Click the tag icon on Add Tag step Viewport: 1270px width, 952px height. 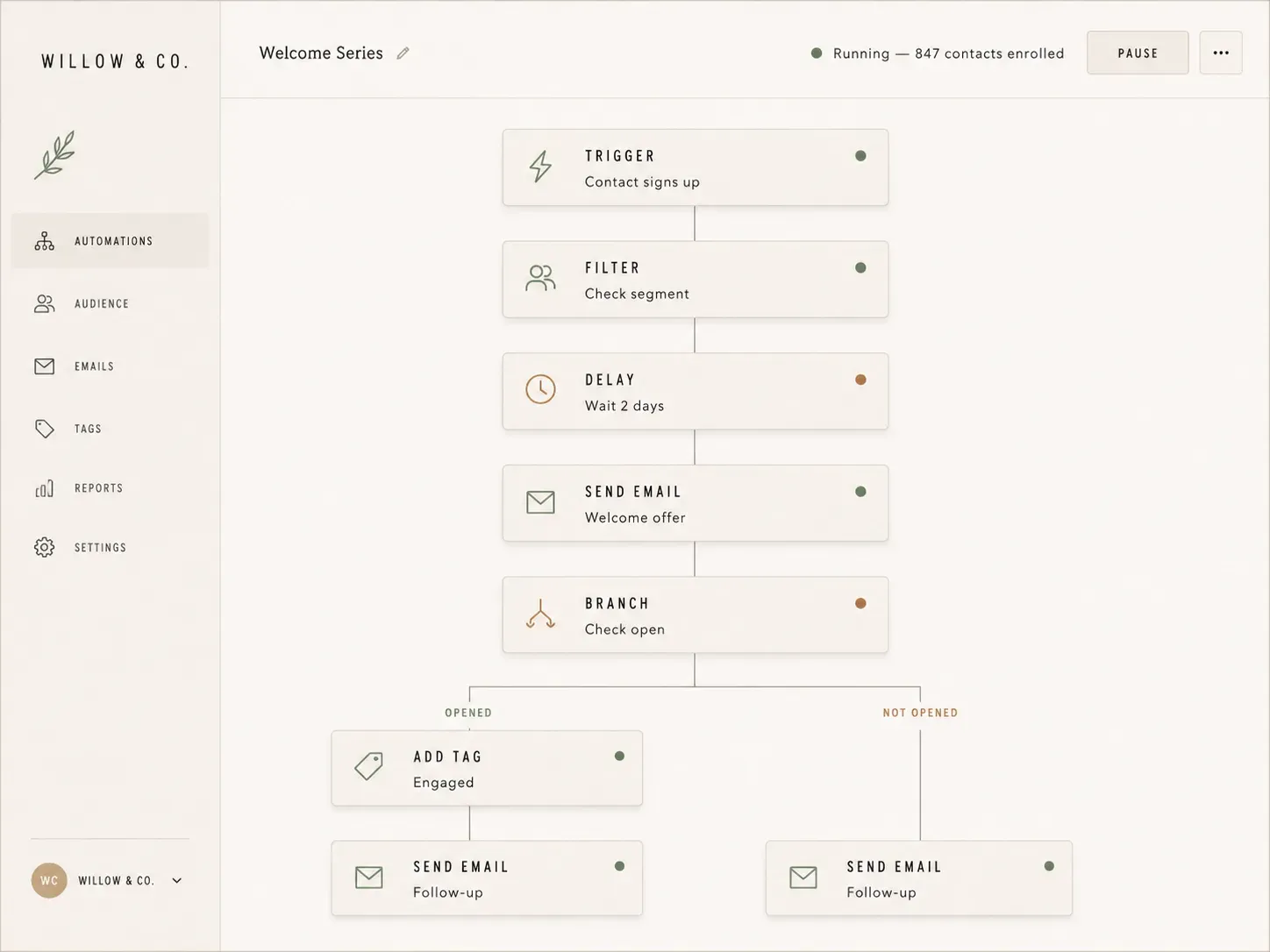pos(368,766)
